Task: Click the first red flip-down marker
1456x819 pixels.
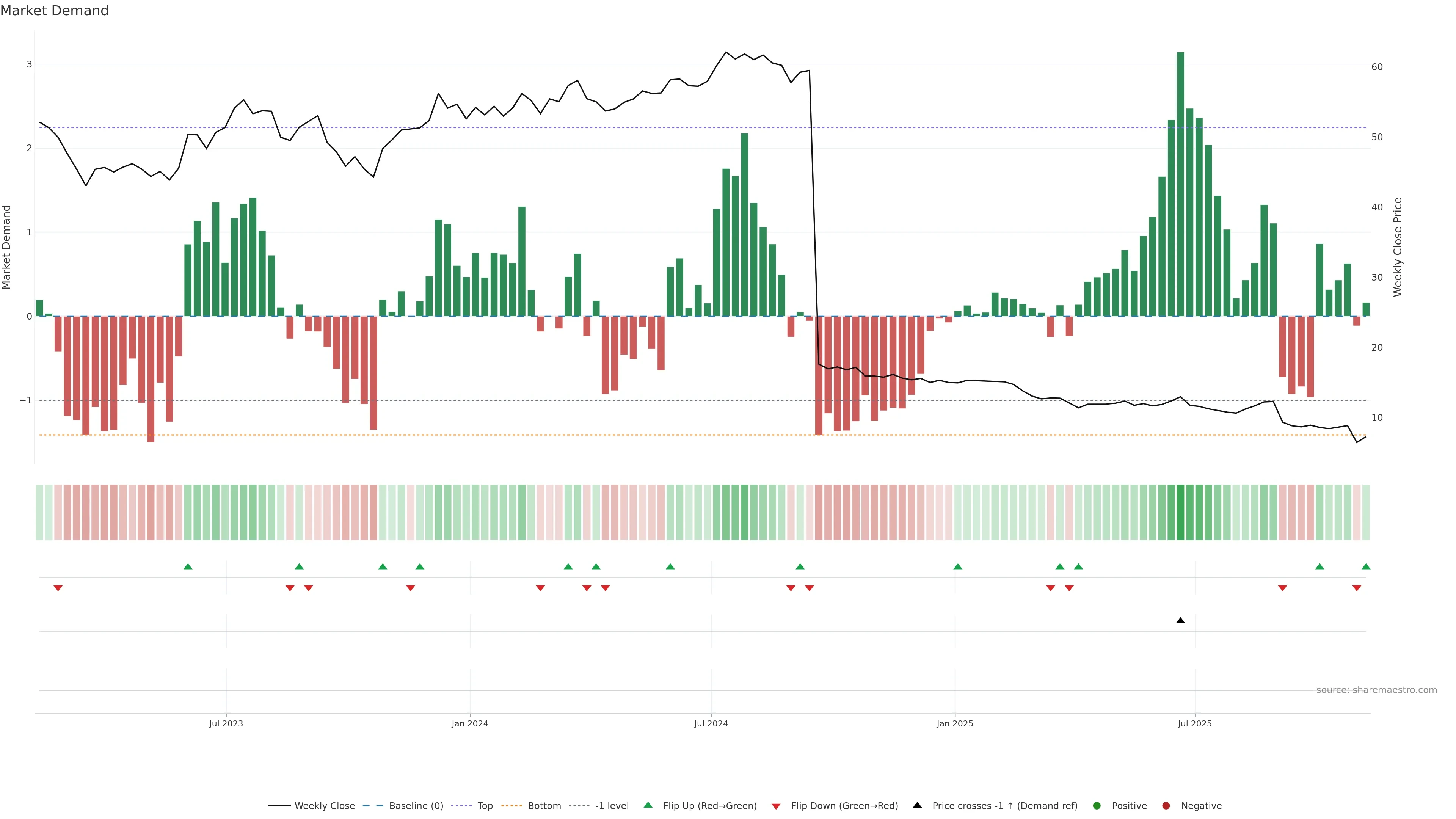Action: [x=58, y=588]
